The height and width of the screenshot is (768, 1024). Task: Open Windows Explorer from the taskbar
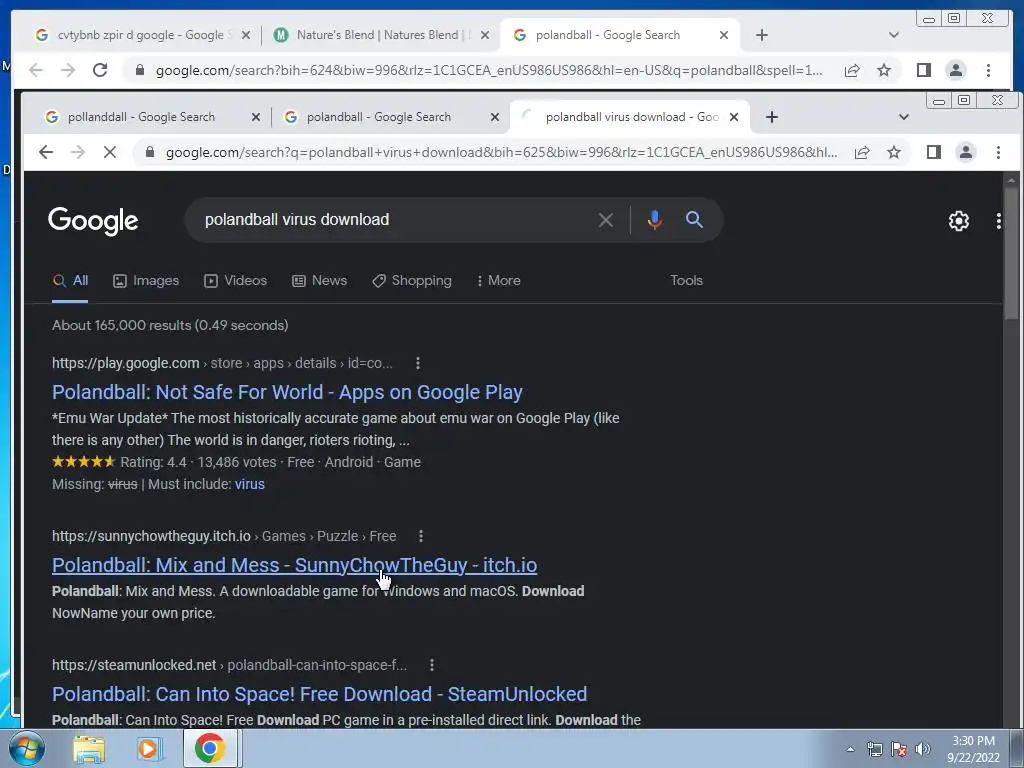click(x=89, y=749)
